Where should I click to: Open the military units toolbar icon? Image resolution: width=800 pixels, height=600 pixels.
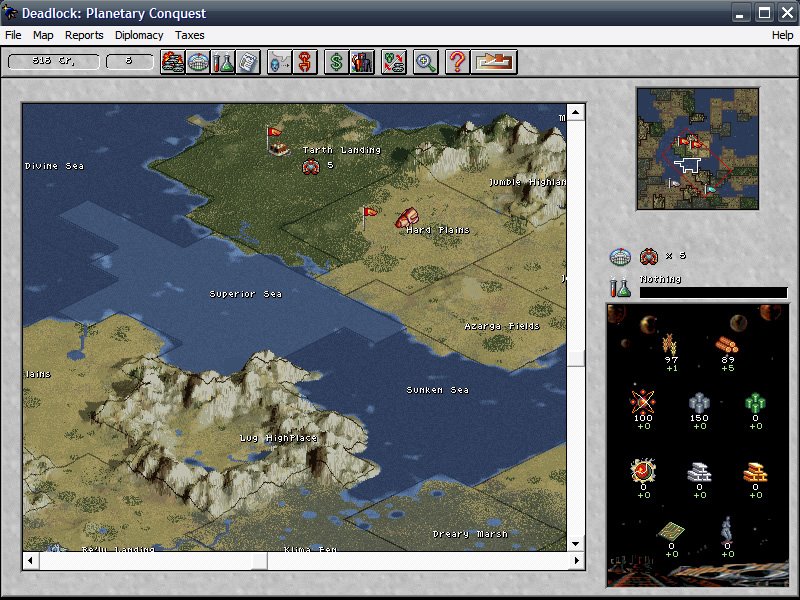[x=173, y=62]
